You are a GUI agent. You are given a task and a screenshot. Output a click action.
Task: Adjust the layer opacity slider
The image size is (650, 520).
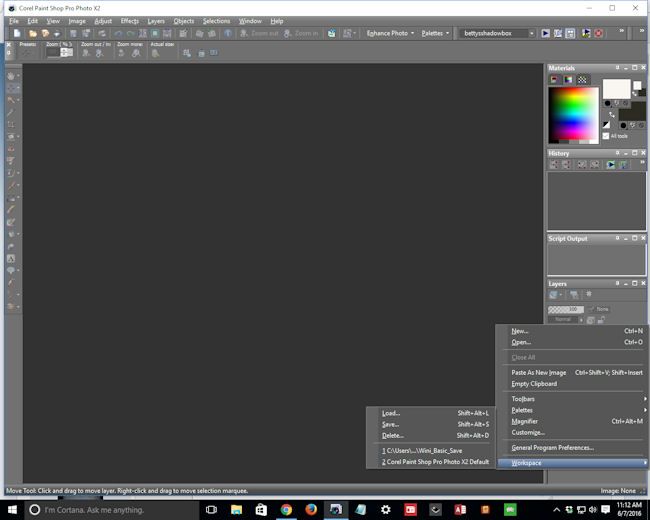(x=565, y=309)
